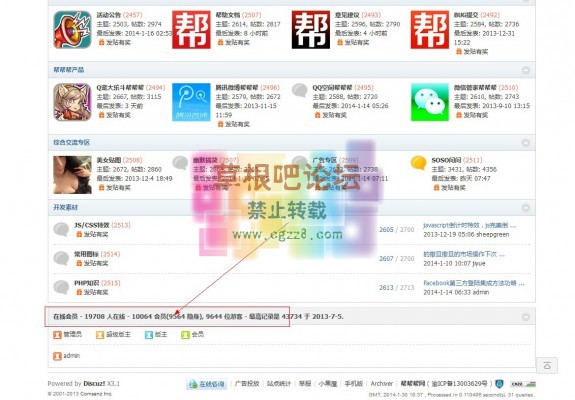Viewport: 575px width, 400px height.
Task: Collapse the 帮帮帮产品 category section
Action: pyautogui.click(x=525, y=70)
